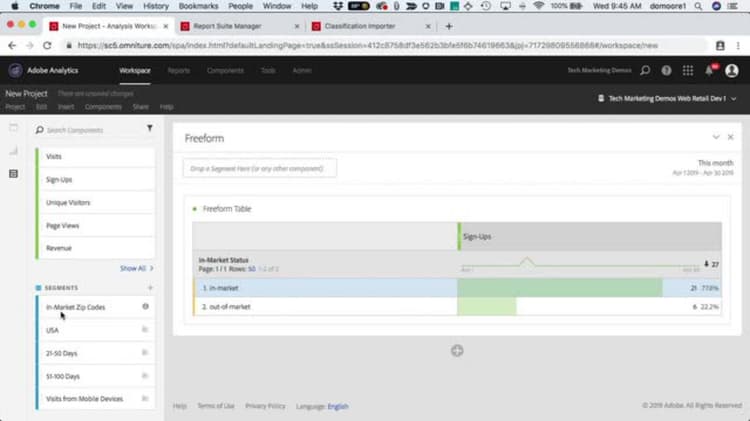Open the History menu in menu bar
The height and width of the screenshot is (421, 750).
[x=156, y=6]
